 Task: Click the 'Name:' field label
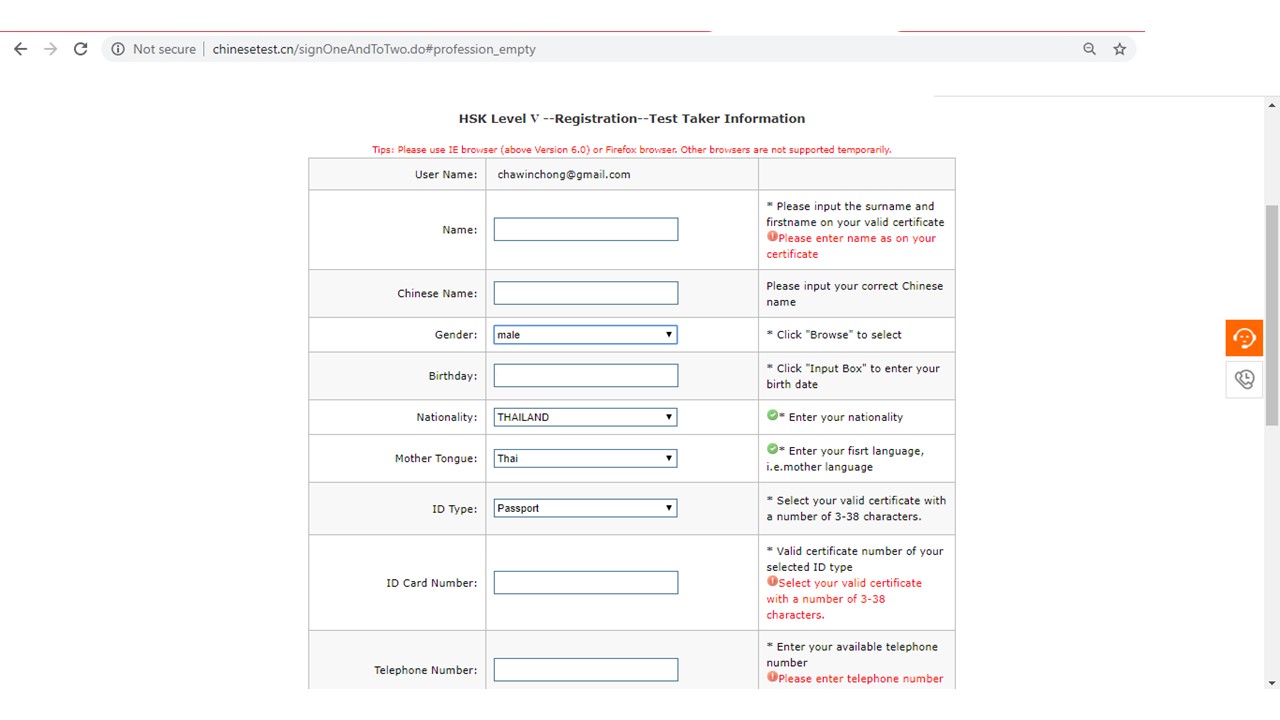pos(460,230)
